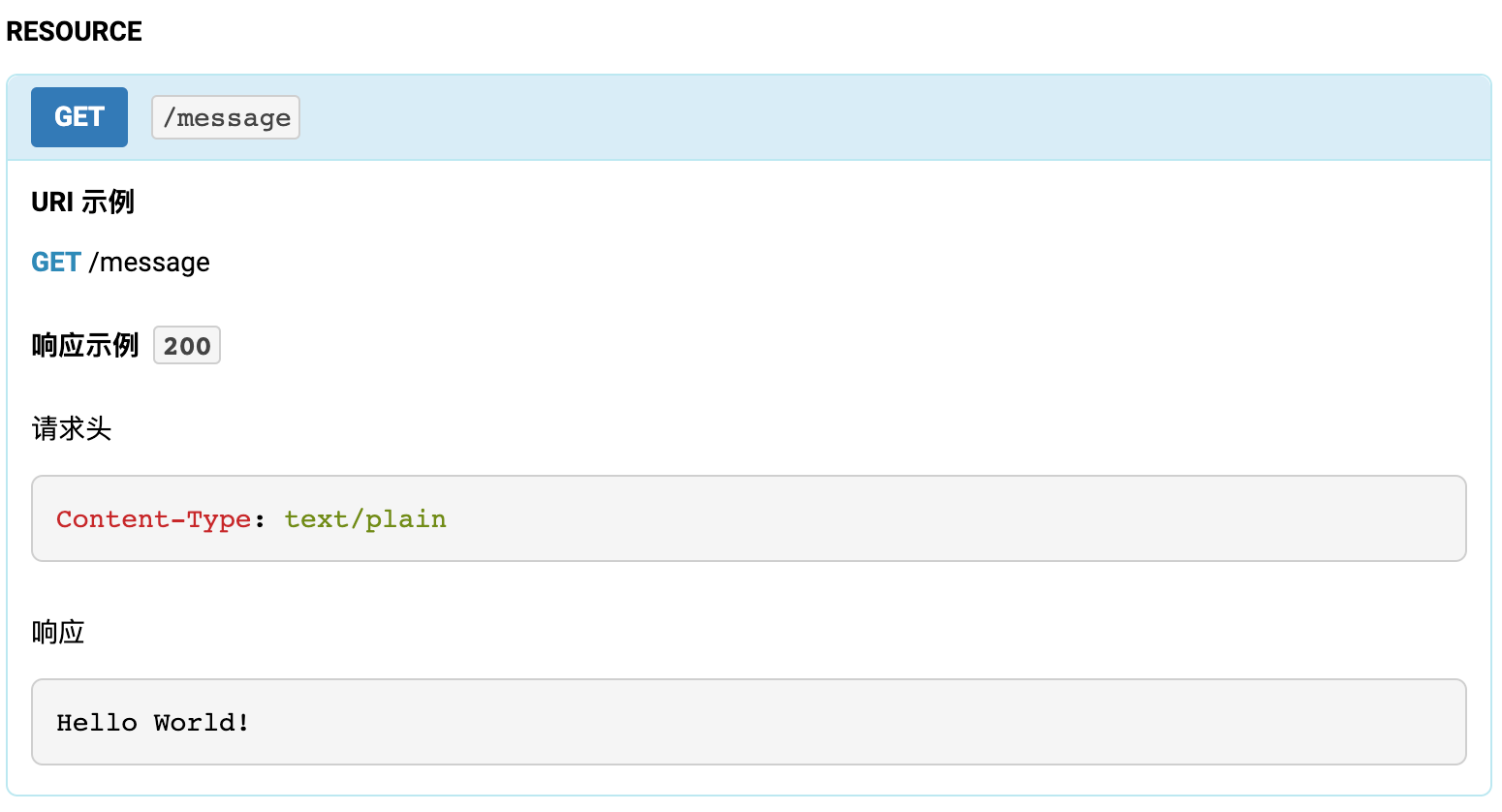1502x812 pixels.
Task: Click the Hello World! response text
Action: (153, 723)
